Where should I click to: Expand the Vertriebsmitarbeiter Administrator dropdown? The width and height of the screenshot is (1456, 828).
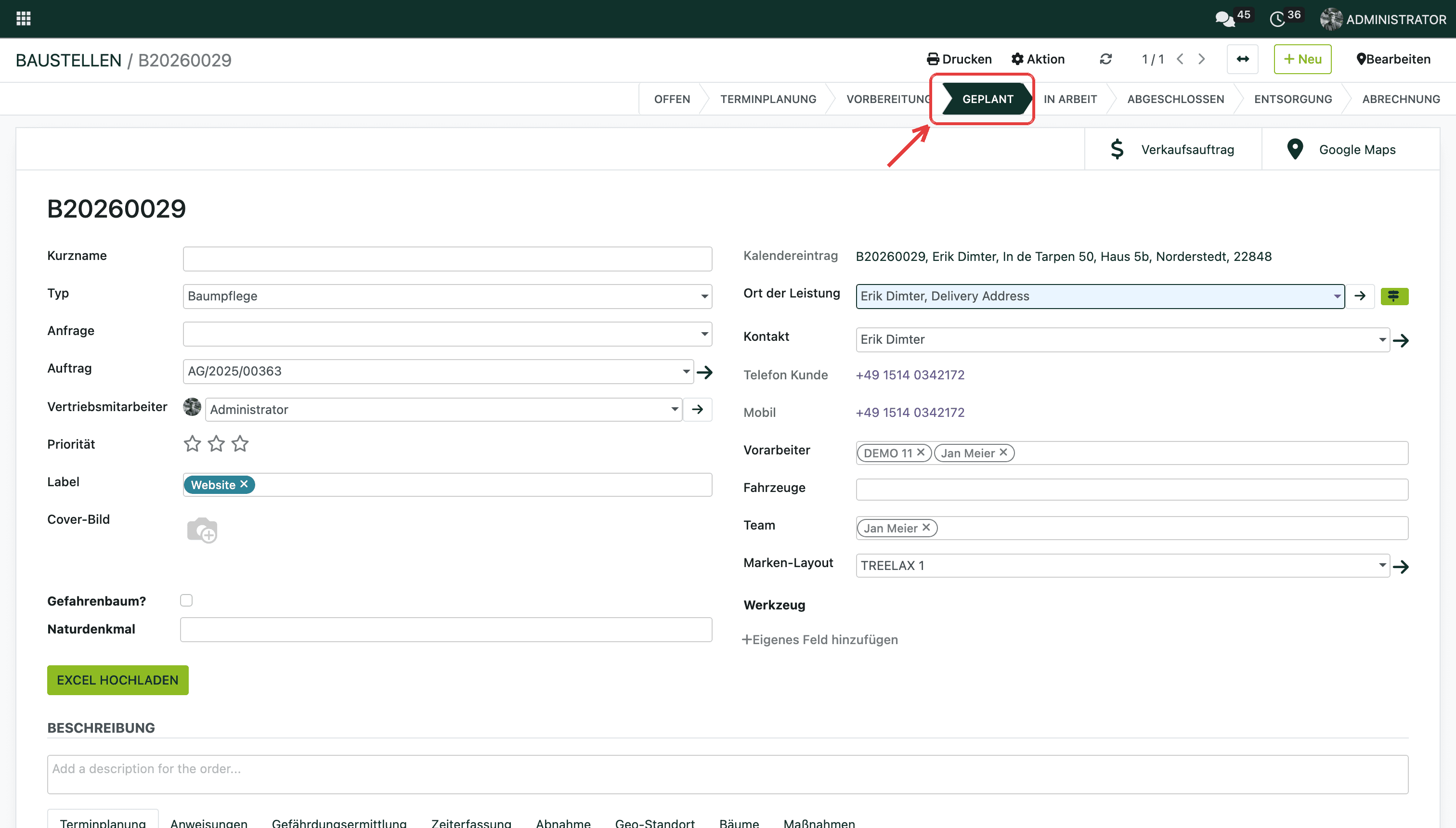click(x=675, y=409)
